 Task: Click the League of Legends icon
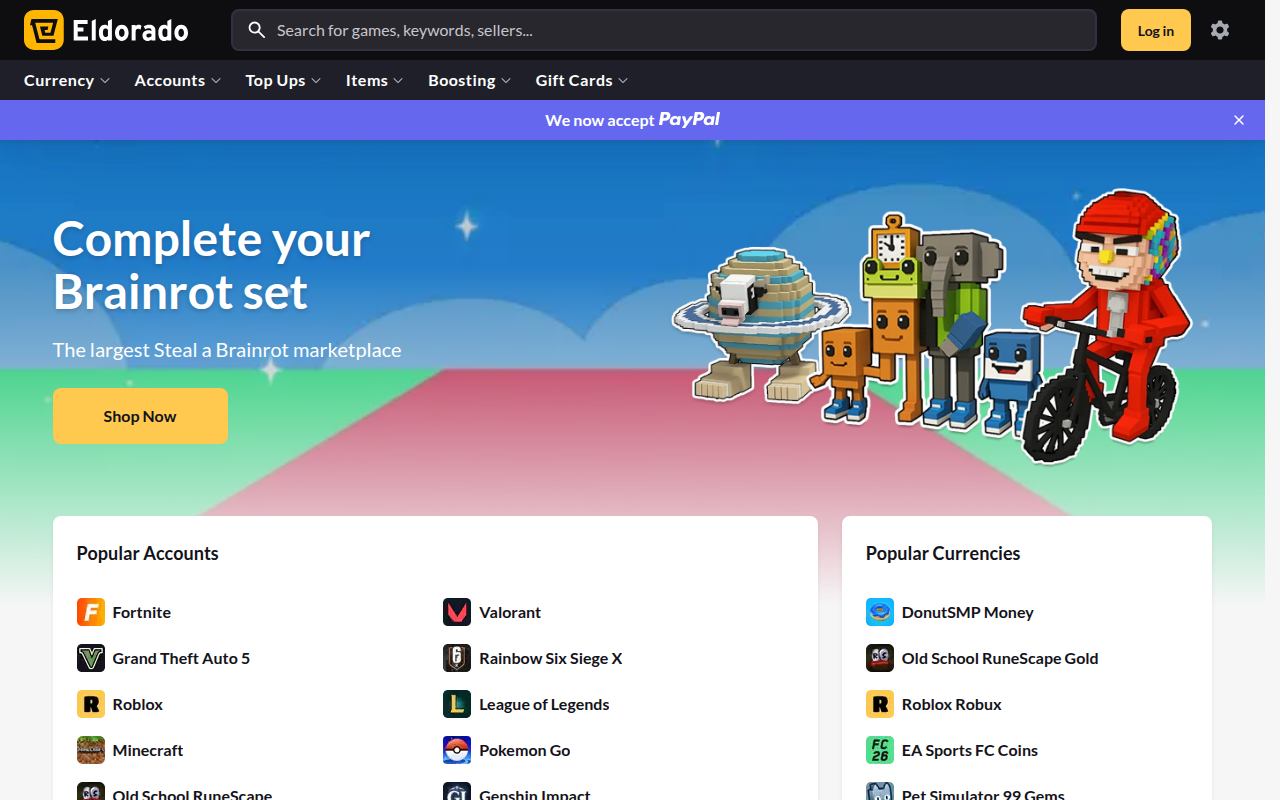pos(457,704)
